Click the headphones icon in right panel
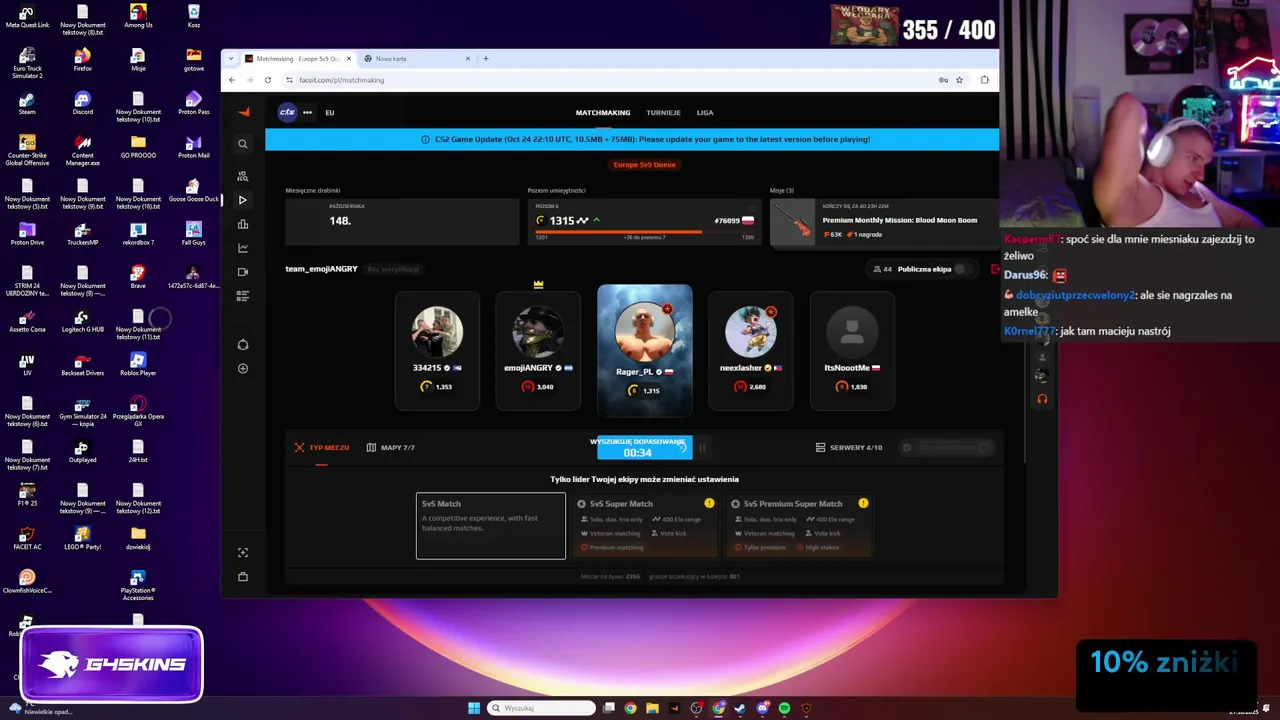Viewport: 1280px width, 720px height. 1042,399
